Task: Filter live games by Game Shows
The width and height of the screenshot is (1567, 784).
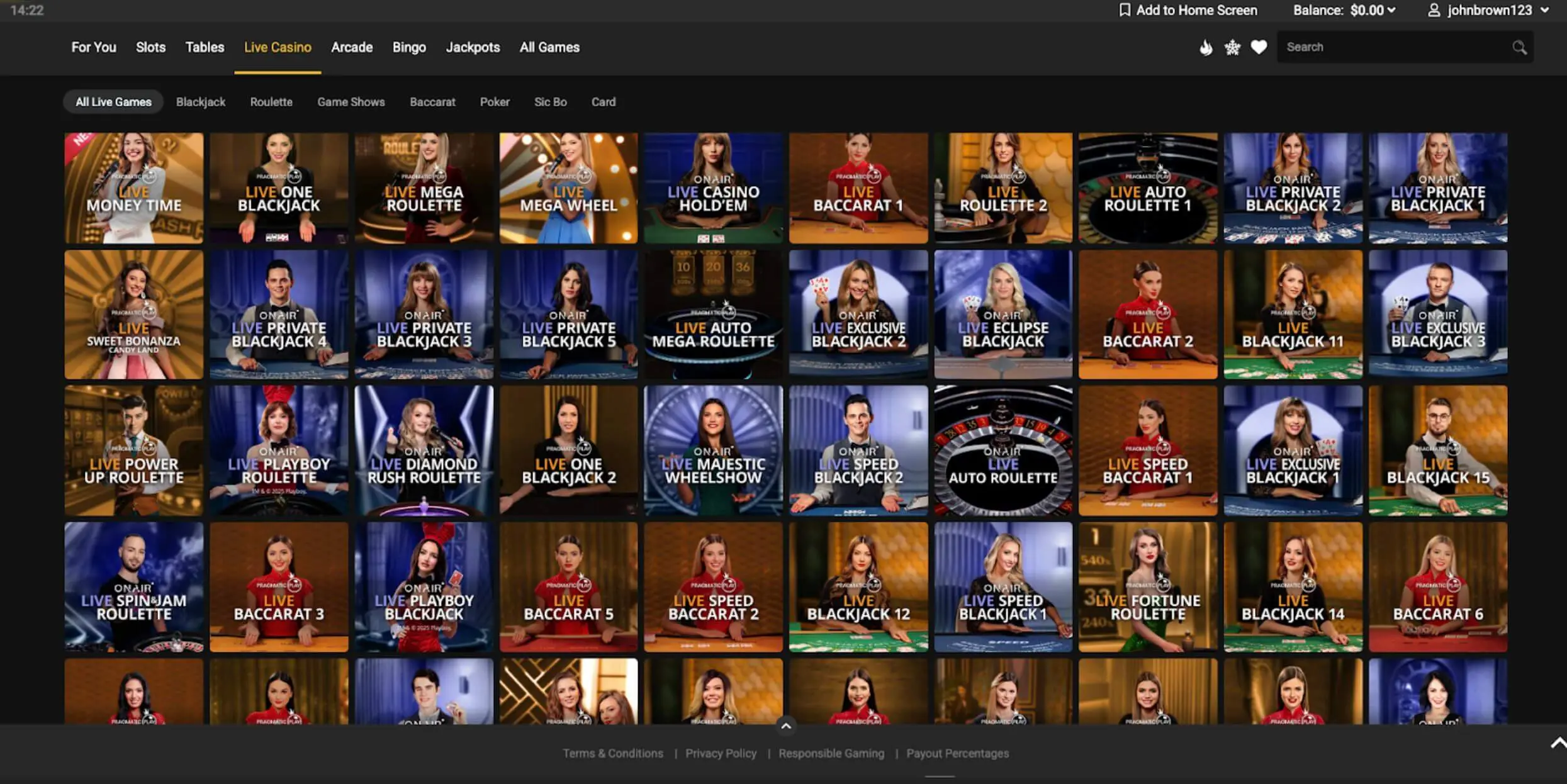Action: coord(351,102)
